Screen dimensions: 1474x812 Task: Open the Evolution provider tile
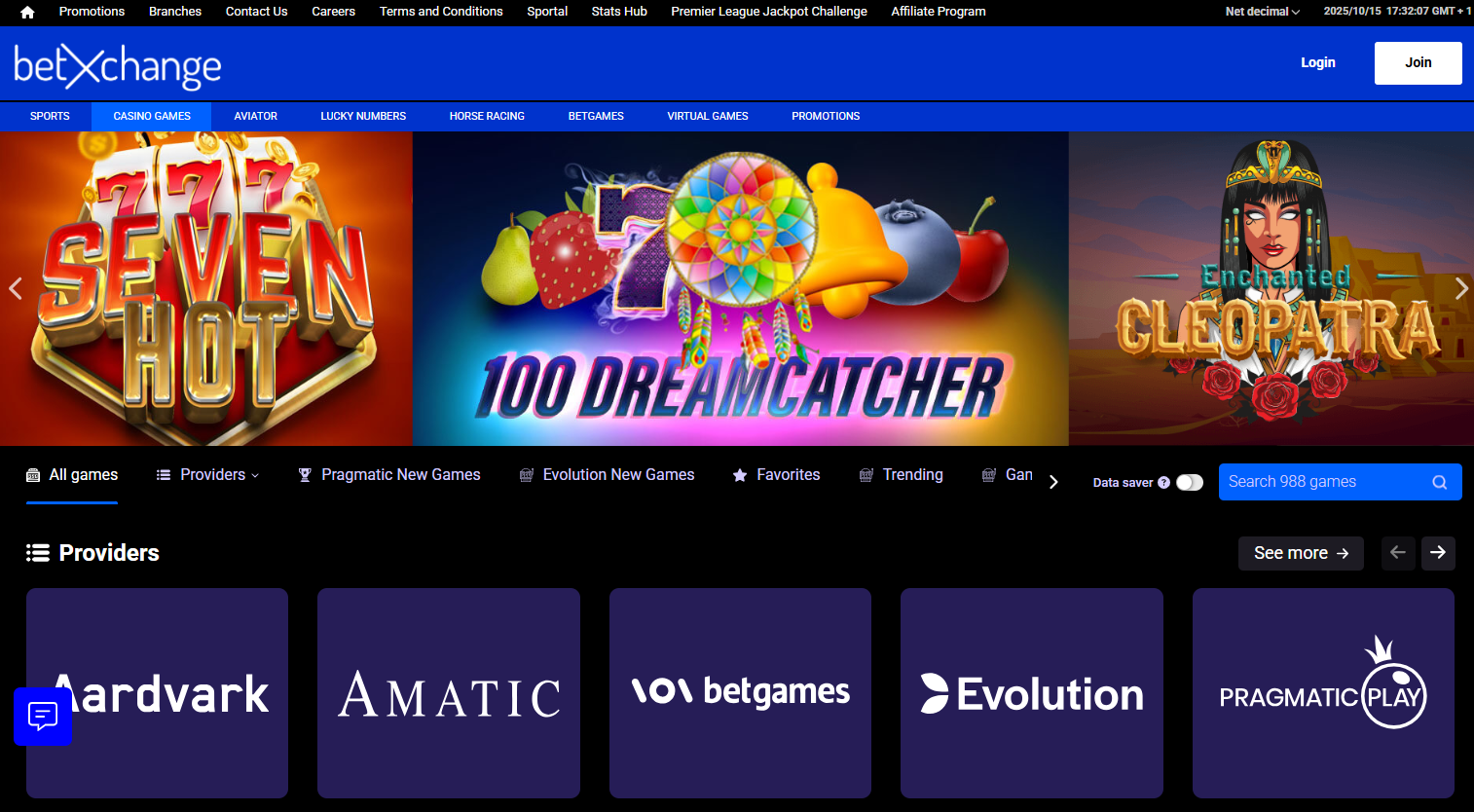click(x=1031, y=693)
